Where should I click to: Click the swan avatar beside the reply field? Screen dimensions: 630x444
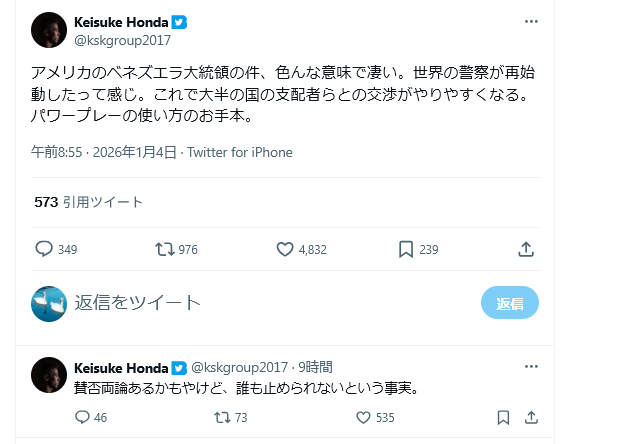[49, 303]
